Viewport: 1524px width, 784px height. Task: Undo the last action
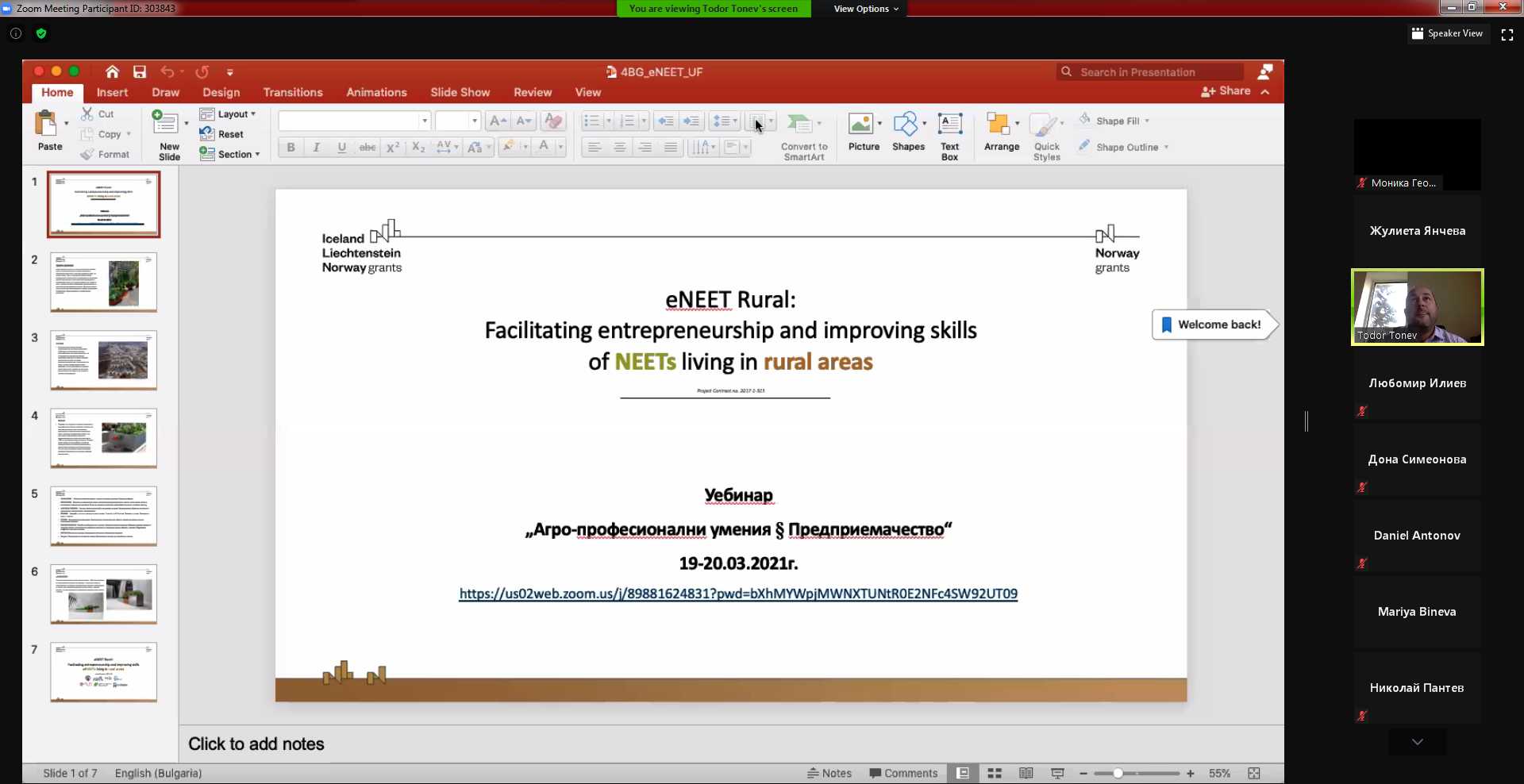(167, 71)
